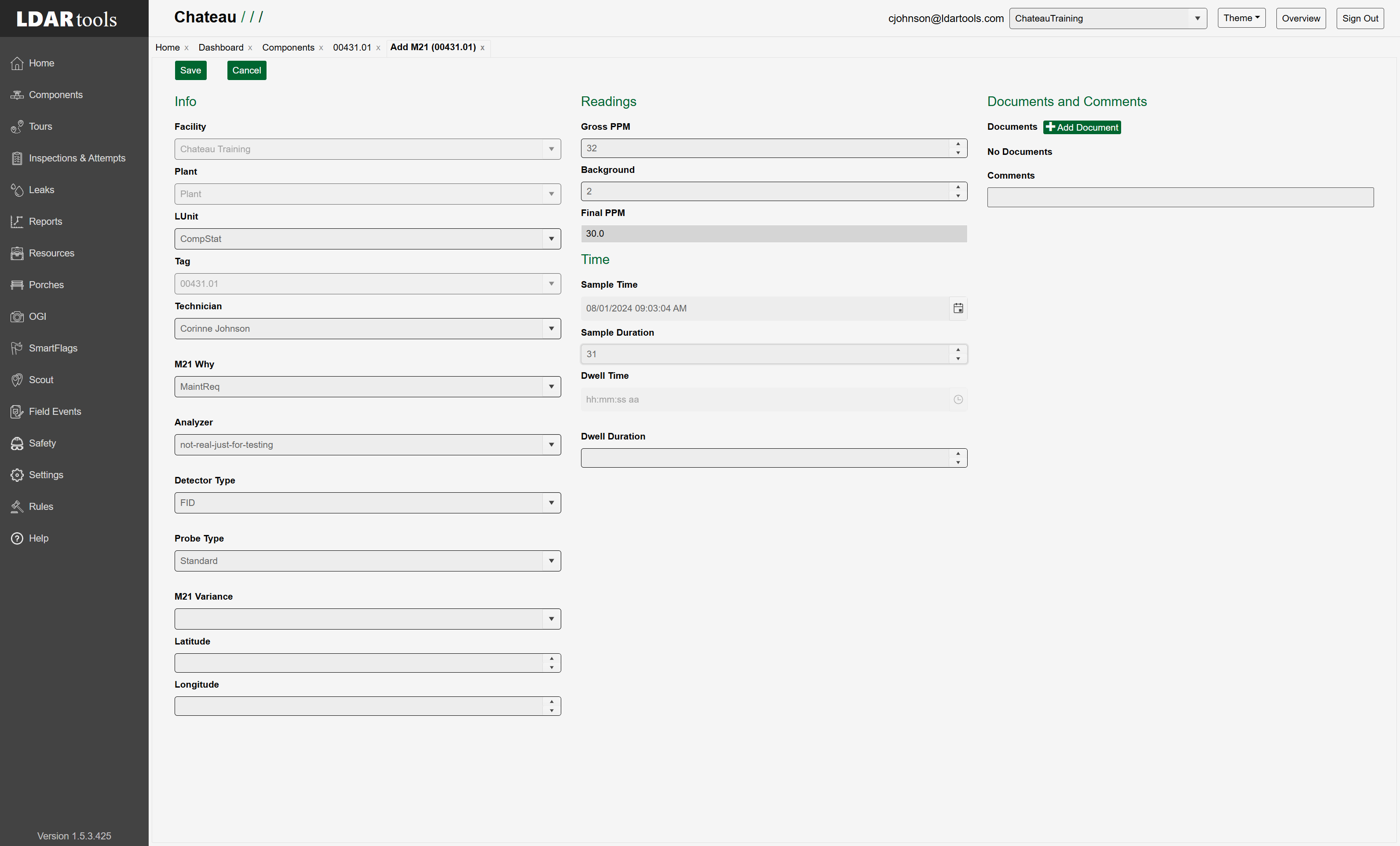Click the Safety helmet icon
The height and width of the screenshot is (846, 1400).
[x=17, y=443]
